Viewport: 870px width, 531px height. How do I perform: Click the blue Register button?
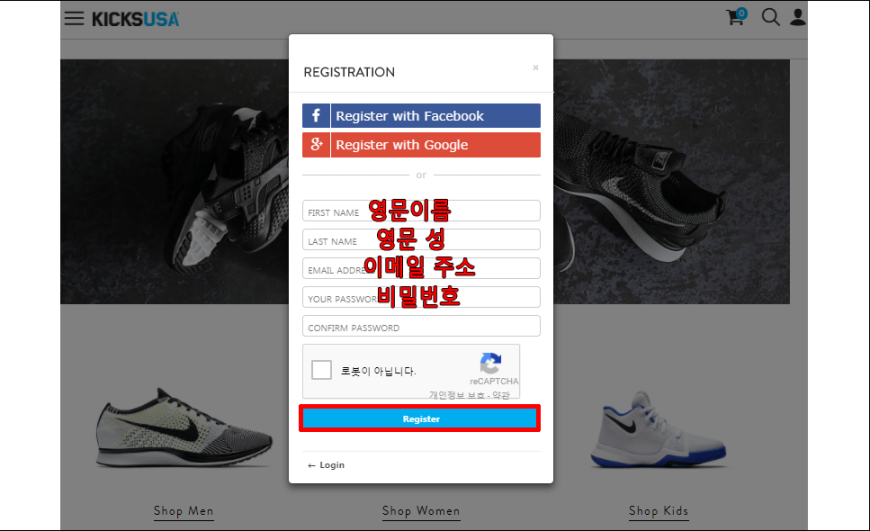420,418
